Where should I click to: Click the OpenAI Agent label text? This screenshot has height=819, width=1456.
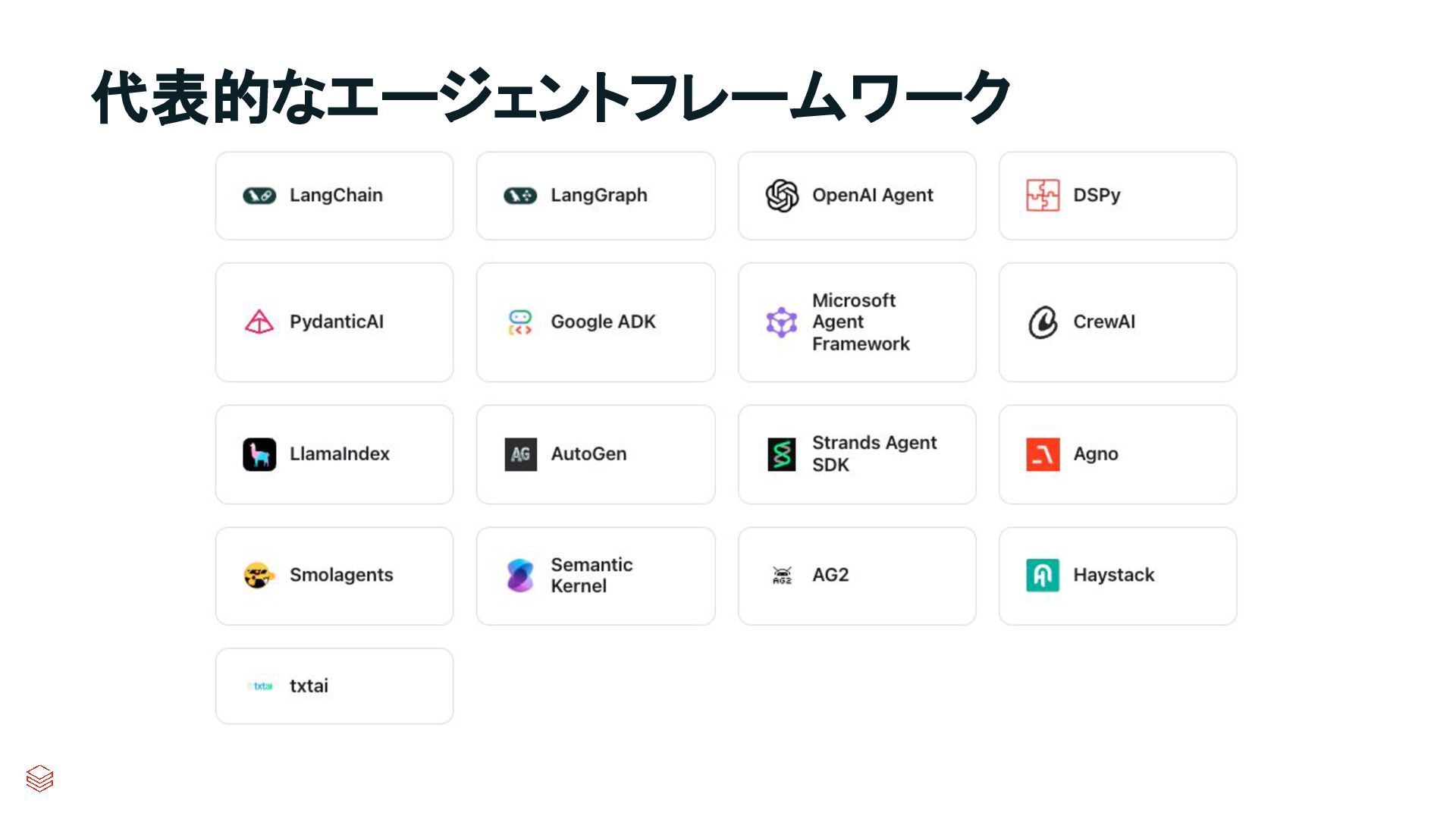(872, 196)
